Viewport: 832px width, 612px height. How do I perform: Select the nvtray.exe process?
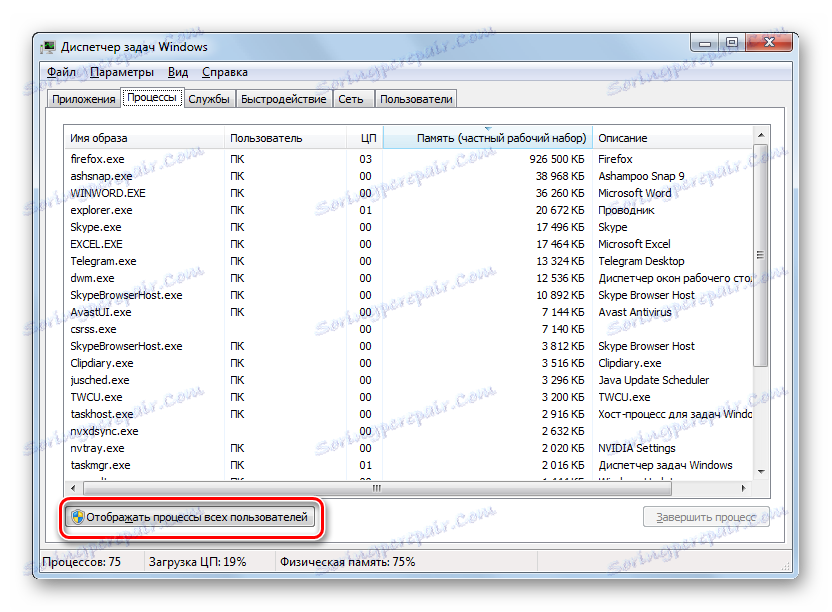(409, 448)
